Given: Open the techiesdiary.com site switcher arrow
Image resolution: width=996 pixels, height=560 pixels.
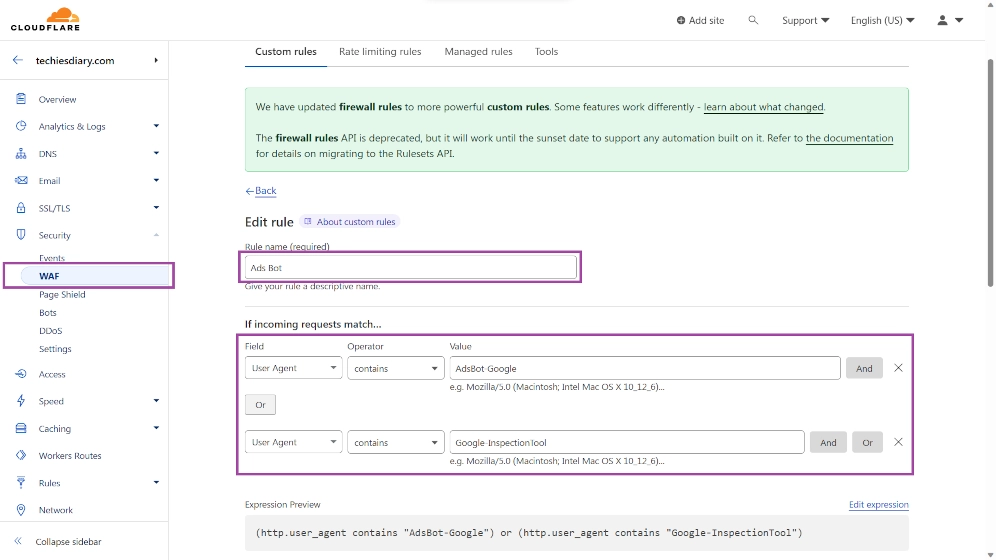Looking at the screenshot, I should [156, 60].
